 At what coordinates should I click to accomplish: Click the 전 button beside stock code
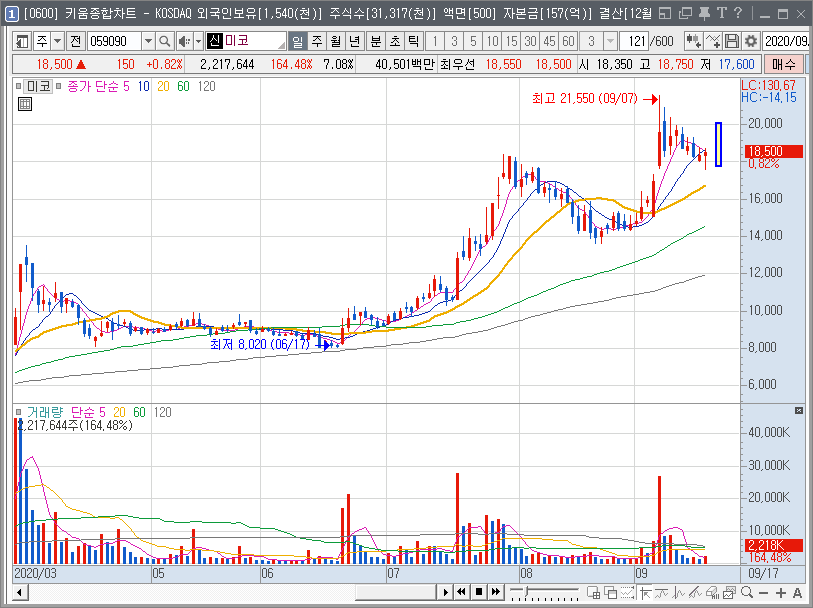pos(76,41)
